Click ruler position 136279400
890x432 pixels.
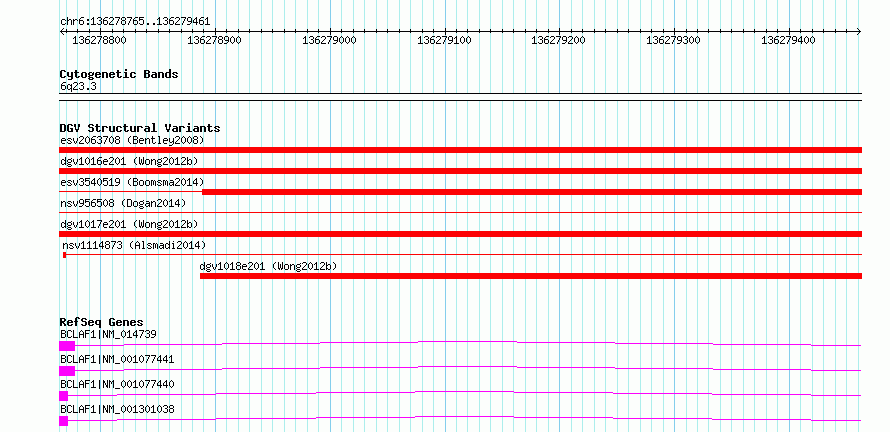[788, 40]
